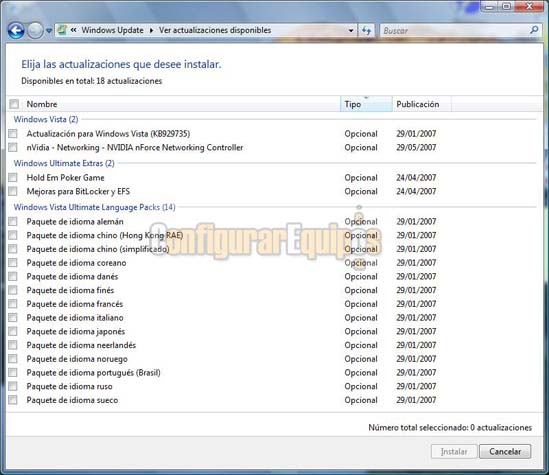The width and height of the screenshot is (549, 475).
Task: Check the 'Paquete de idioma alemán' checkbox
Action: click(13, 221)
